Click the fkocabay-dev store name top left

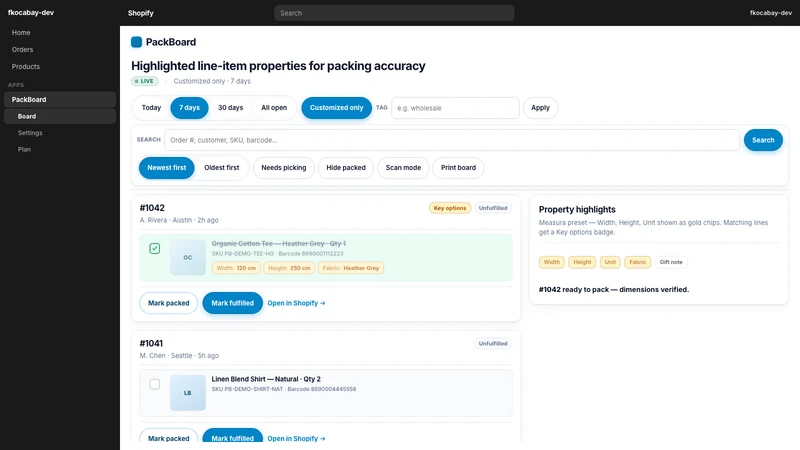(31, 12)
